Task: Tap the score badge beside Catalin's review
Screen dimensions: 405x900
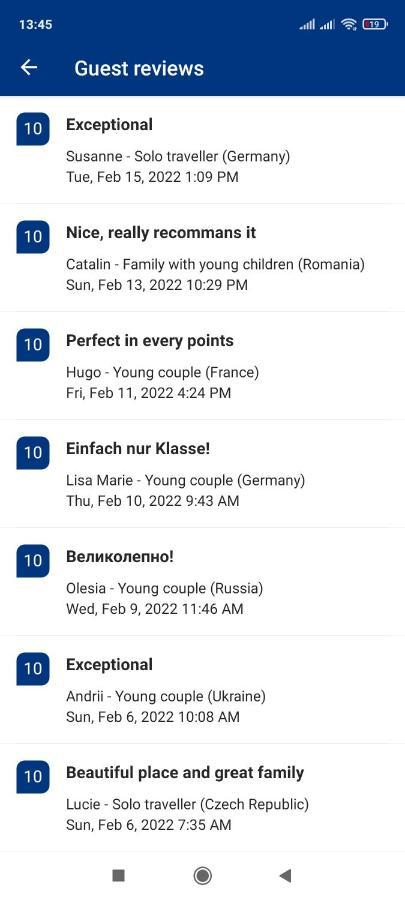Action: tap(33, 236)
